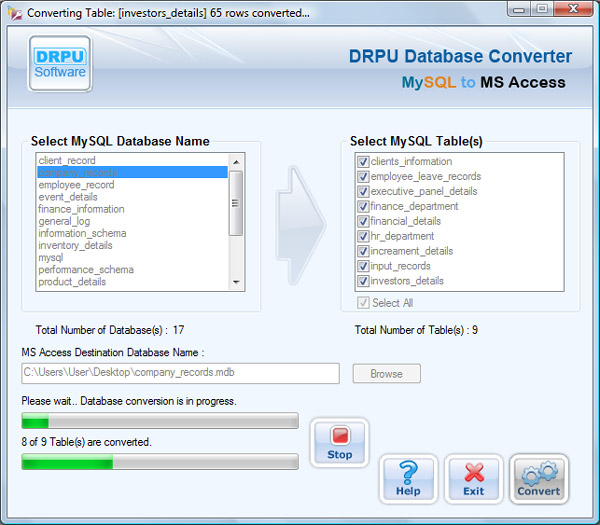The height and width of the screenshot is (525, 600).
Task: Click the destination database path field
Action: point(180,373)
